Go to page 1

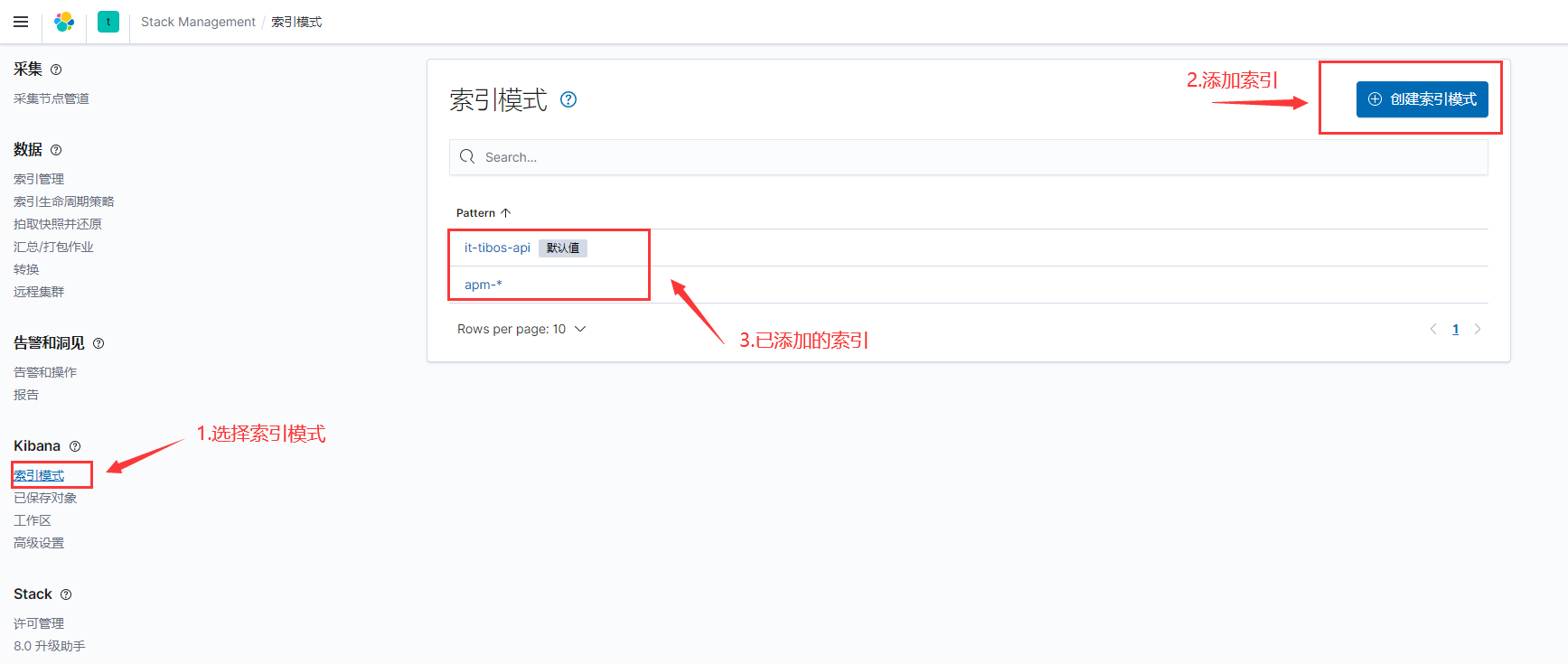(1456, 329)
